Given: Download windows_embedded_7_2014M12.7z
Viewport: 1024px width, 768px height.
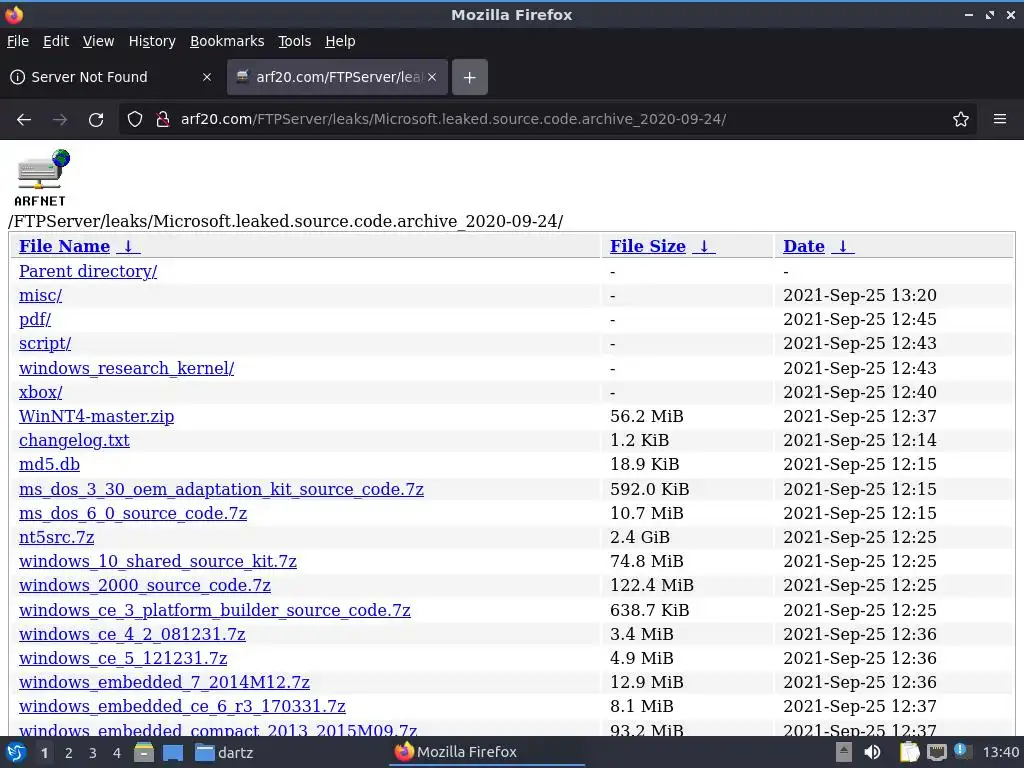Looking at the screenshot, I should coord(165,682).
